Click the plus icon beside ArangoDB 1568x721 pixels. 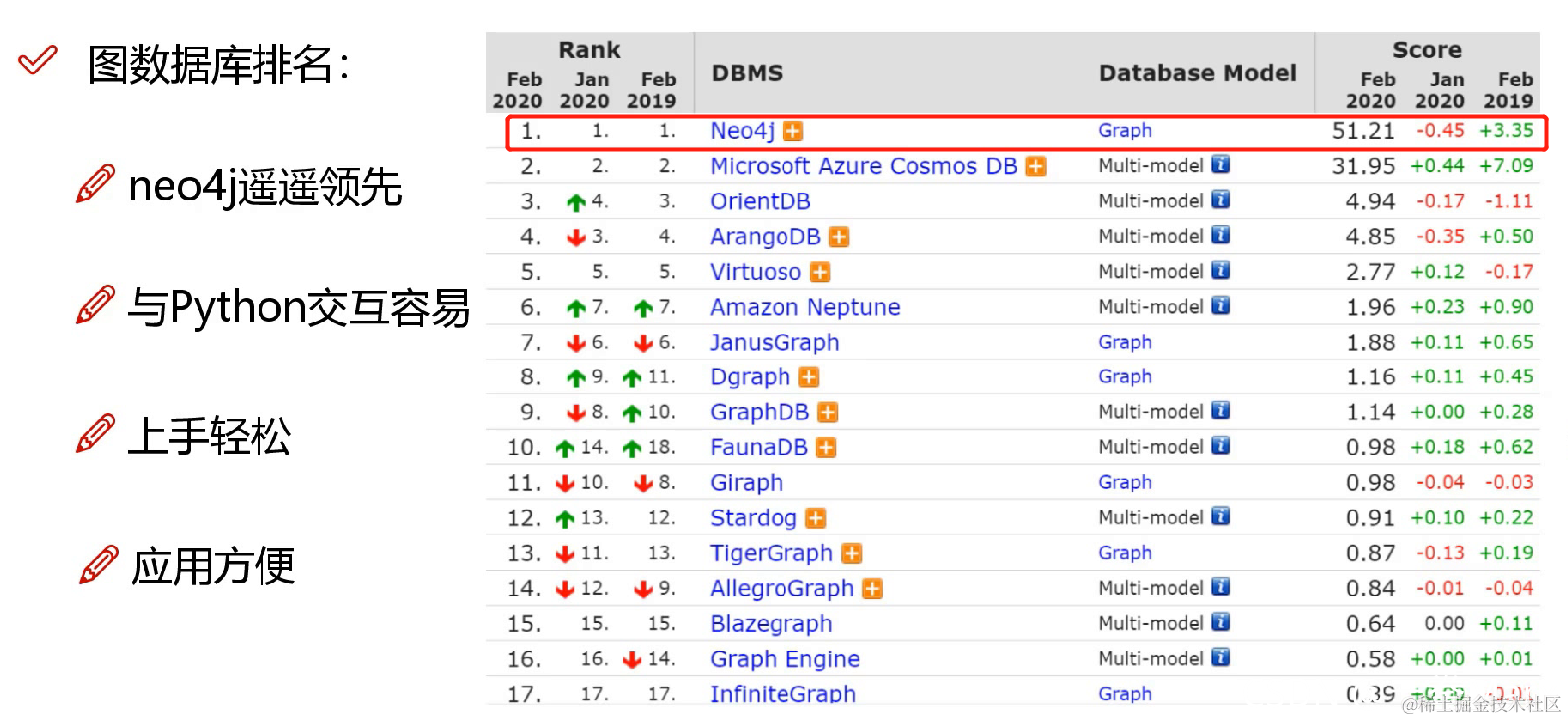[839, 237]
